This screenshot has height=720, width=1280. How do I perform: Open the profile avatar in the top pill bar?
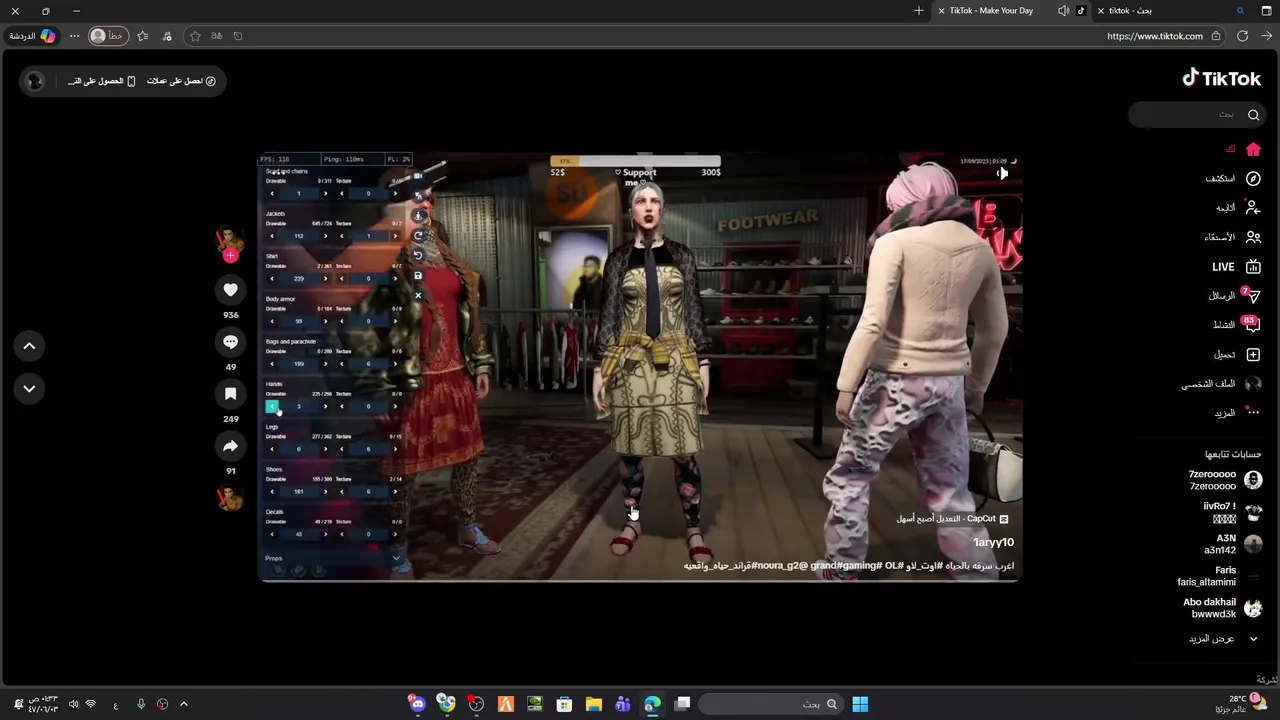[x=35, y=81]
